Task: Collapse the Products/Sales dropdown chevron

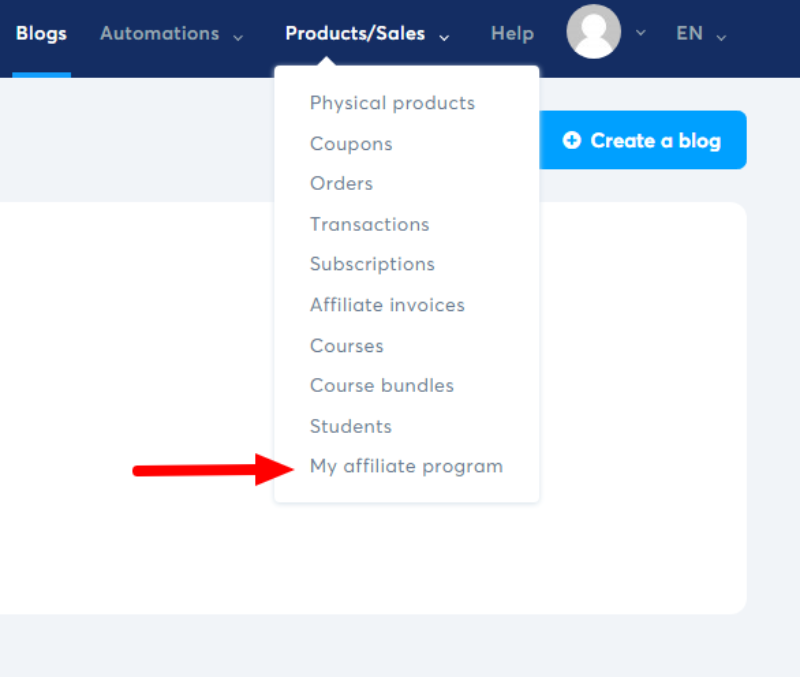Action: 444,37
